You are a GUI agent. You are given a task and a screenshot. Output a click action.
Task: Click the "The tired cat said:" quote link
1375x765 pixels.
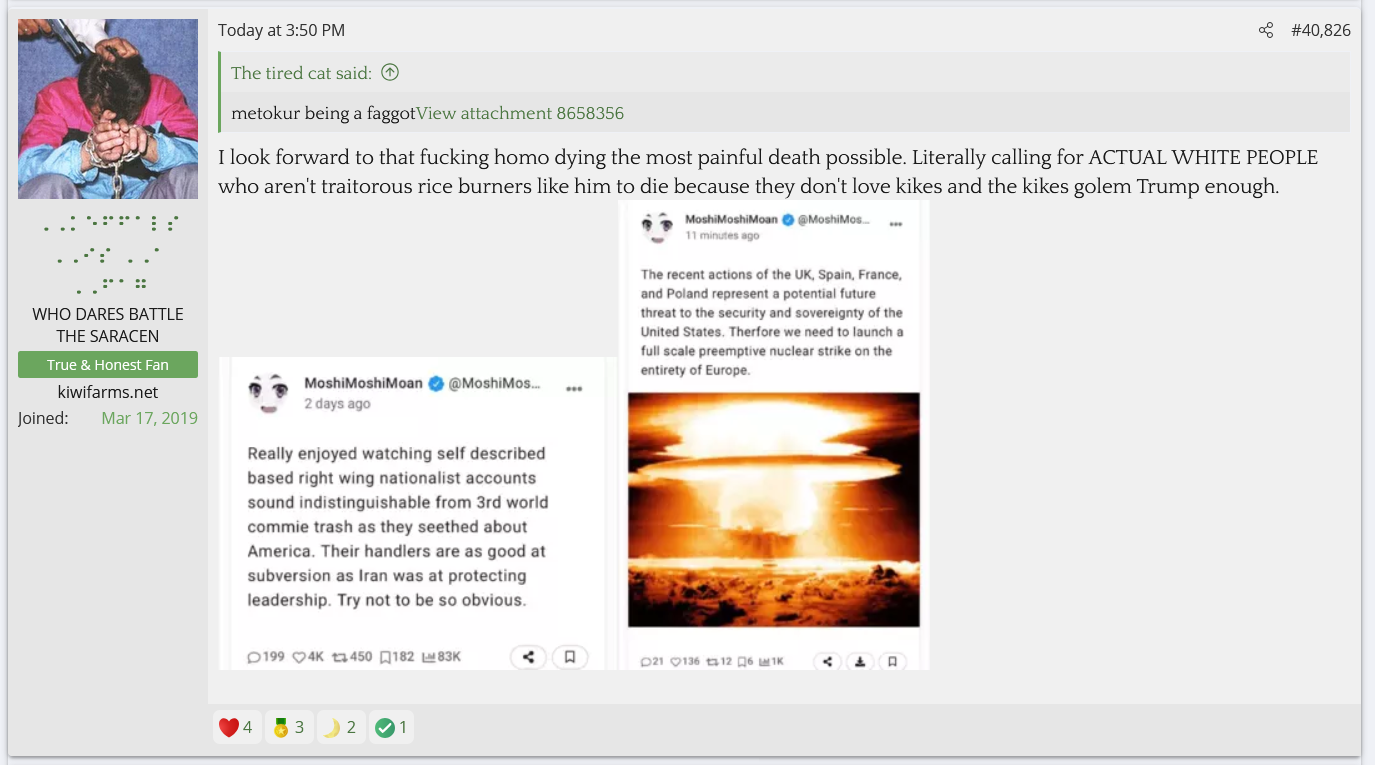[x=301, y=72]
